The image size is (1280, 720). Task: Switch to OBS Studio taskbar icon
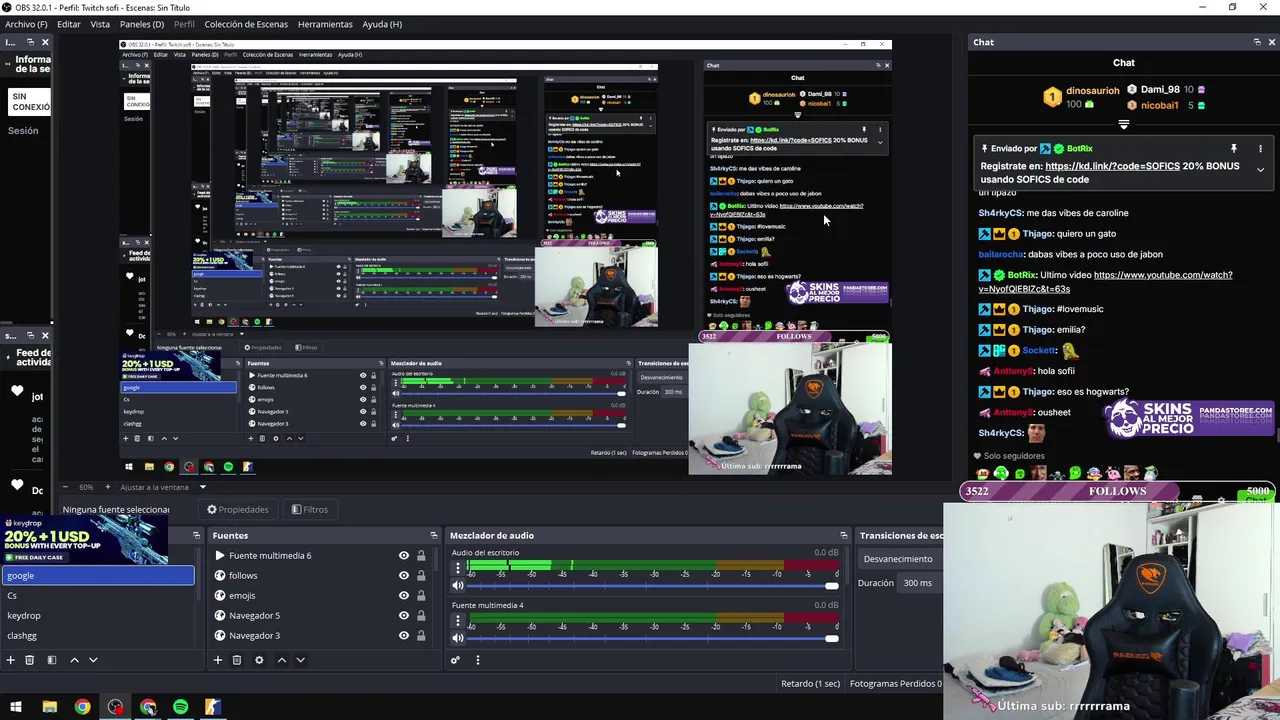click(115, 707)
